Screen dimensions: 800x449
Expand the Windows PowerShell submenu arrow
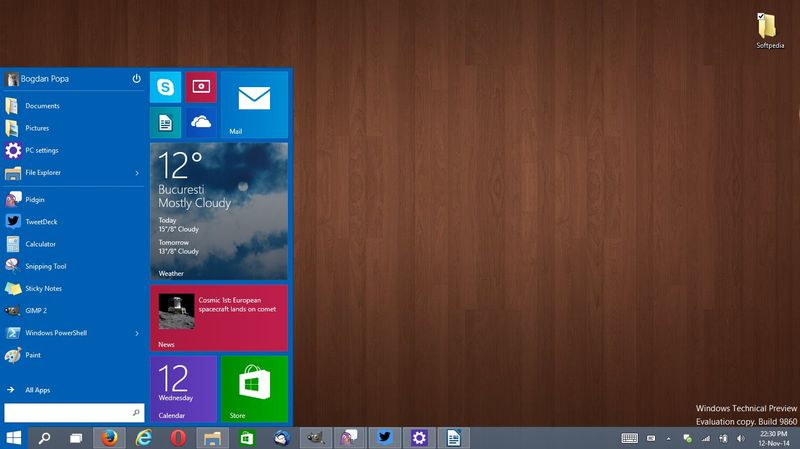click(x=137, y=333)
